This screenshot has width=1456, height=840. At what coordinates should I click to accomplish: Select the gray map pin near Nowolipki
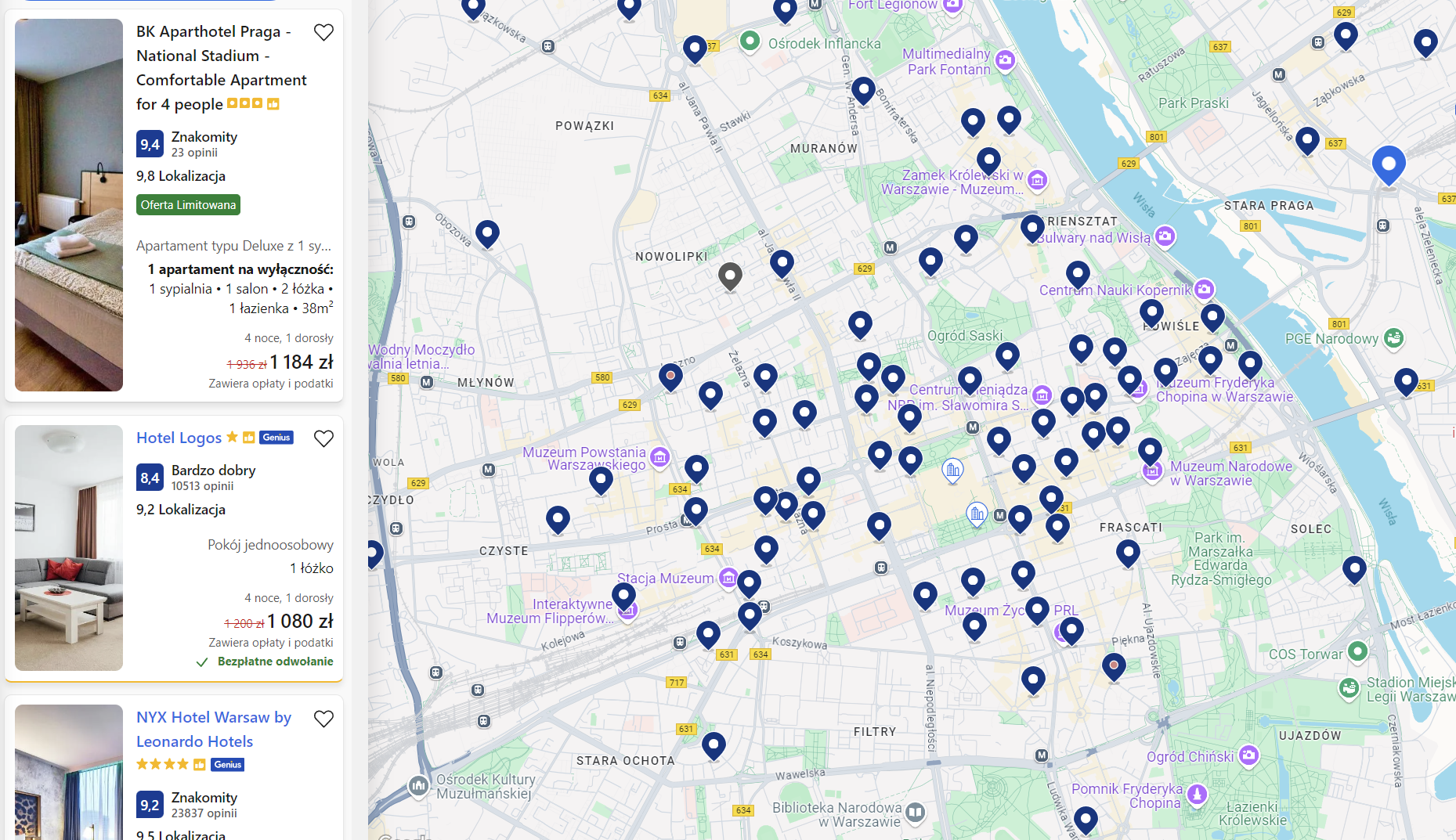click(x=730, y=275)
